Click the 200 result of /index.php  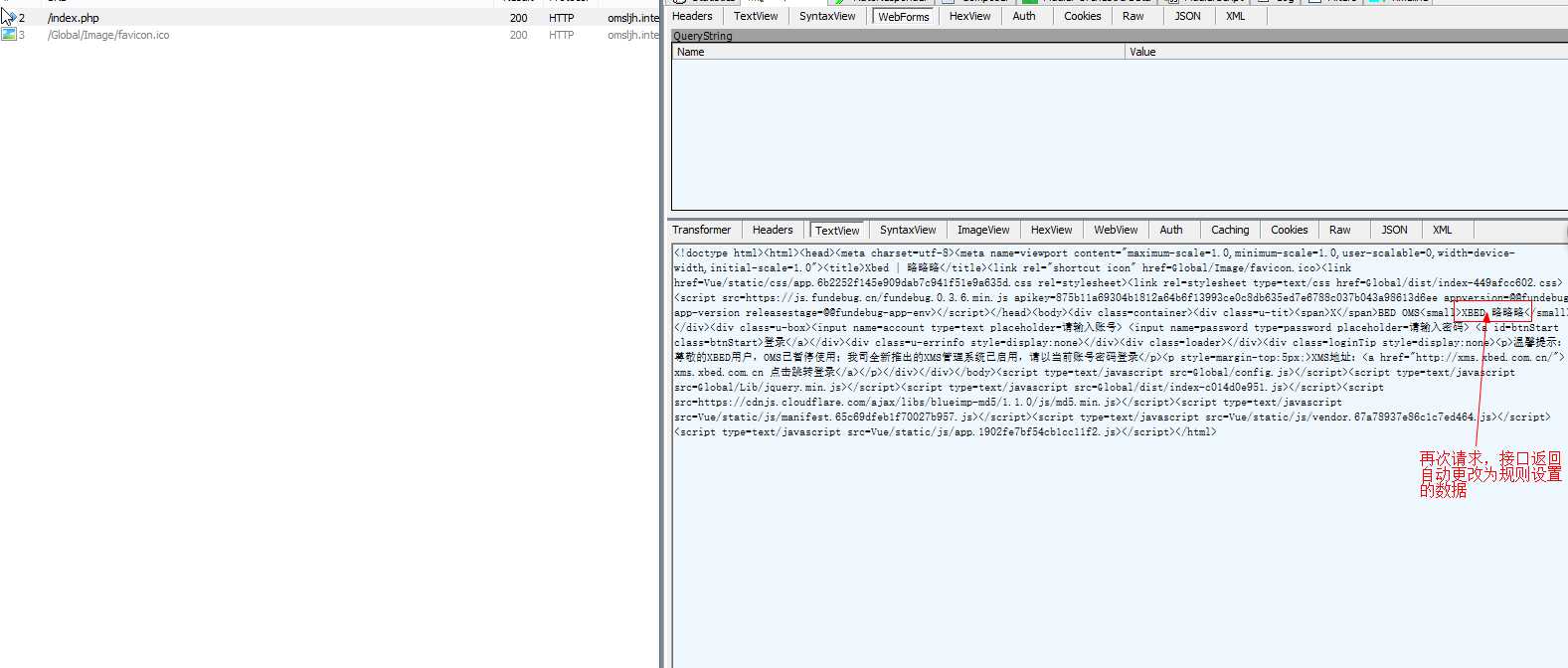point(519,18)
